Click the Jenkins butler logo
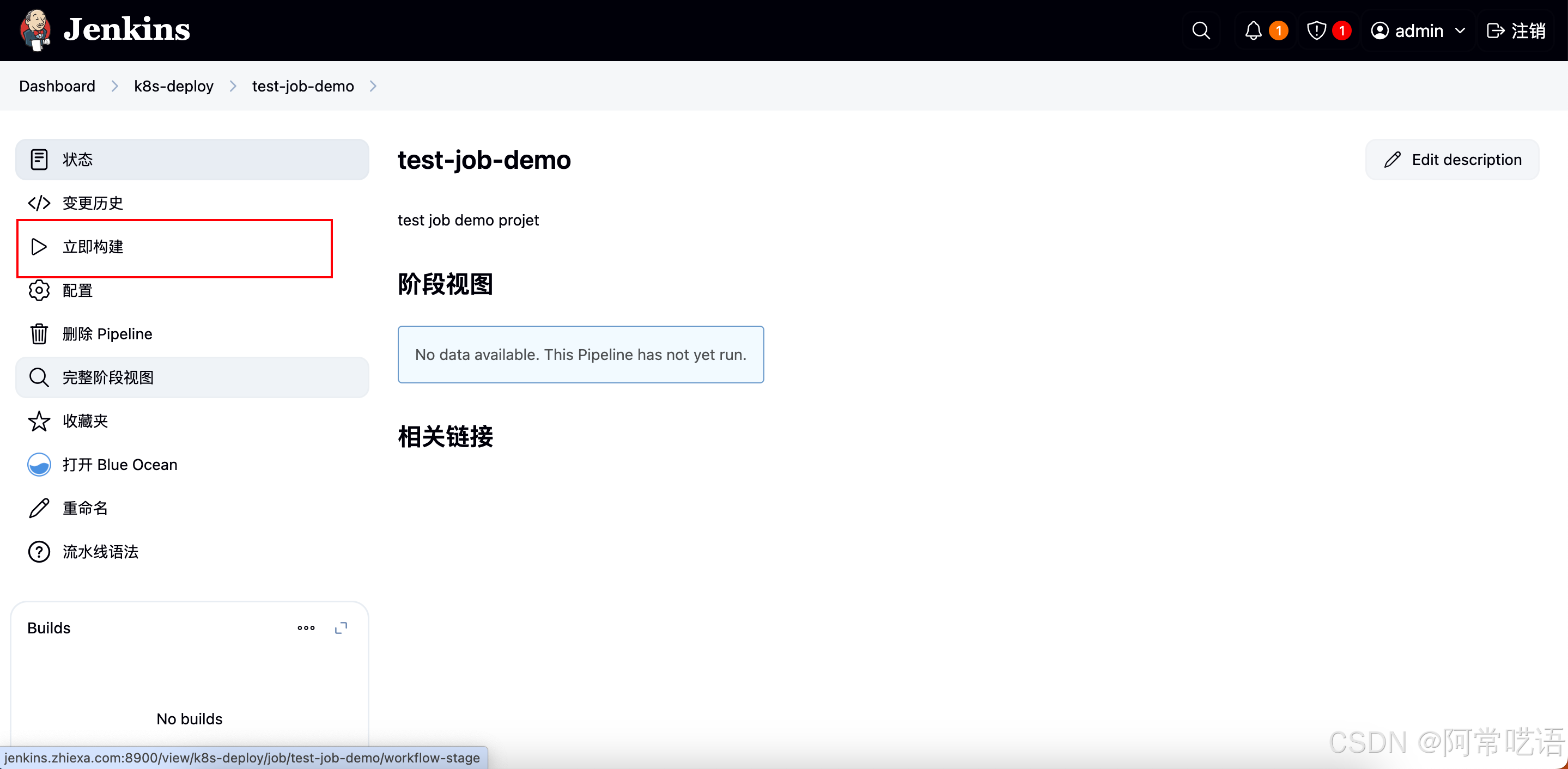The height and width of the screenshot is (769, 1568). coord(35,29)
